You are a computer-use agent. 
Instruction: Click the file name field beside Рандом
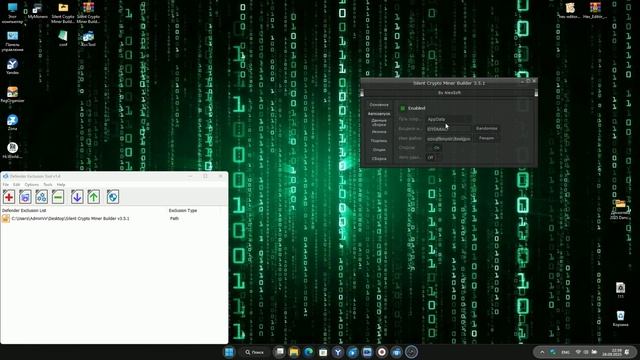tap(449, 139)
